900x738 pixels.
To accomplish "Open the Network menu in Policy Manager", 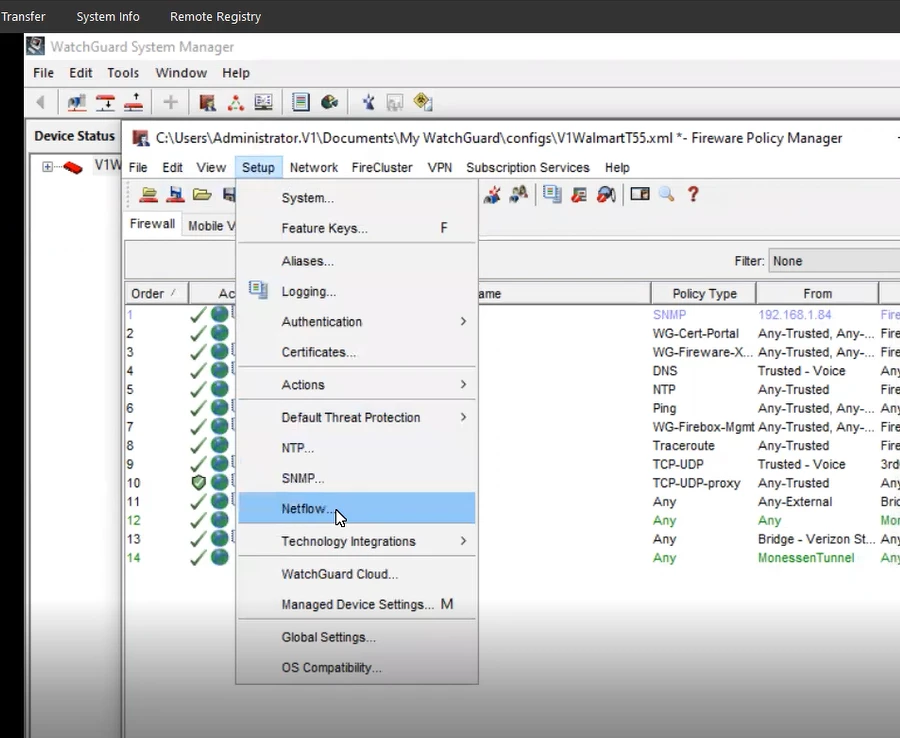I will [313, 168].
